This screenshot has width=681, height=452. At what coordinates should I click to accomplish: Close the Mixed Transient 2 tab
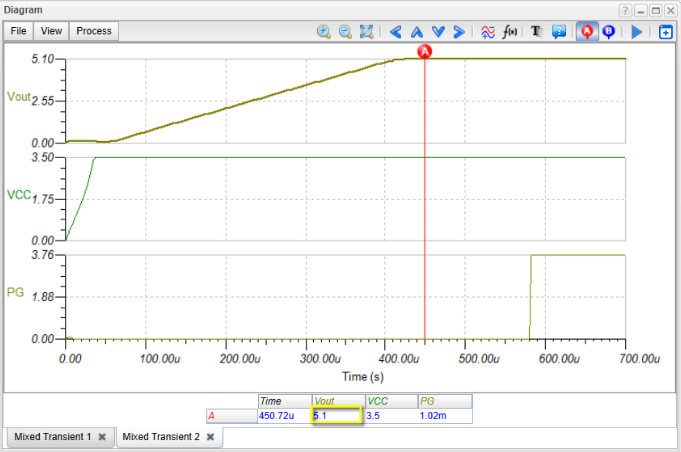pyautogui.click(x=210, y=437)
